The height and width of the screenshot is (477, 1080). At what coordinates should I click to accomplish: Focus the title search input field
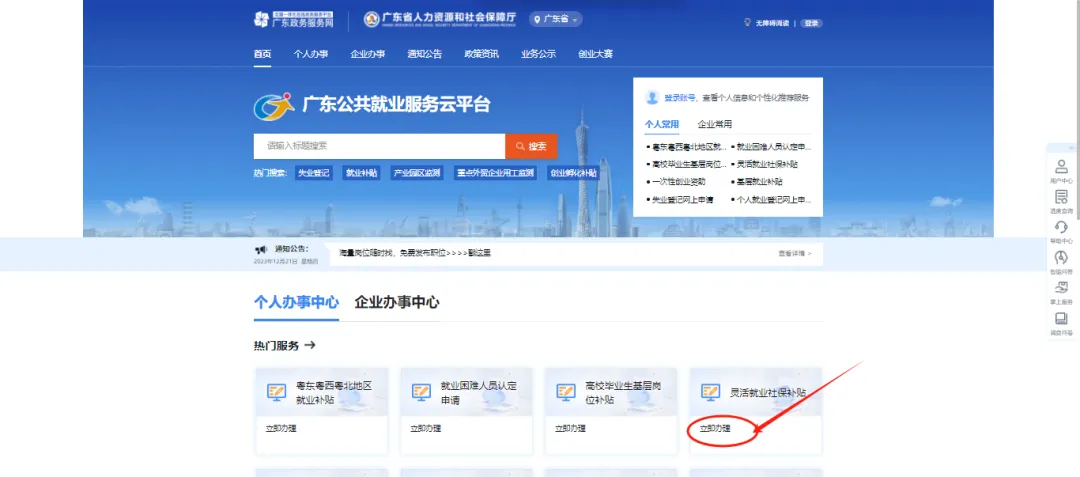(379, 146)
